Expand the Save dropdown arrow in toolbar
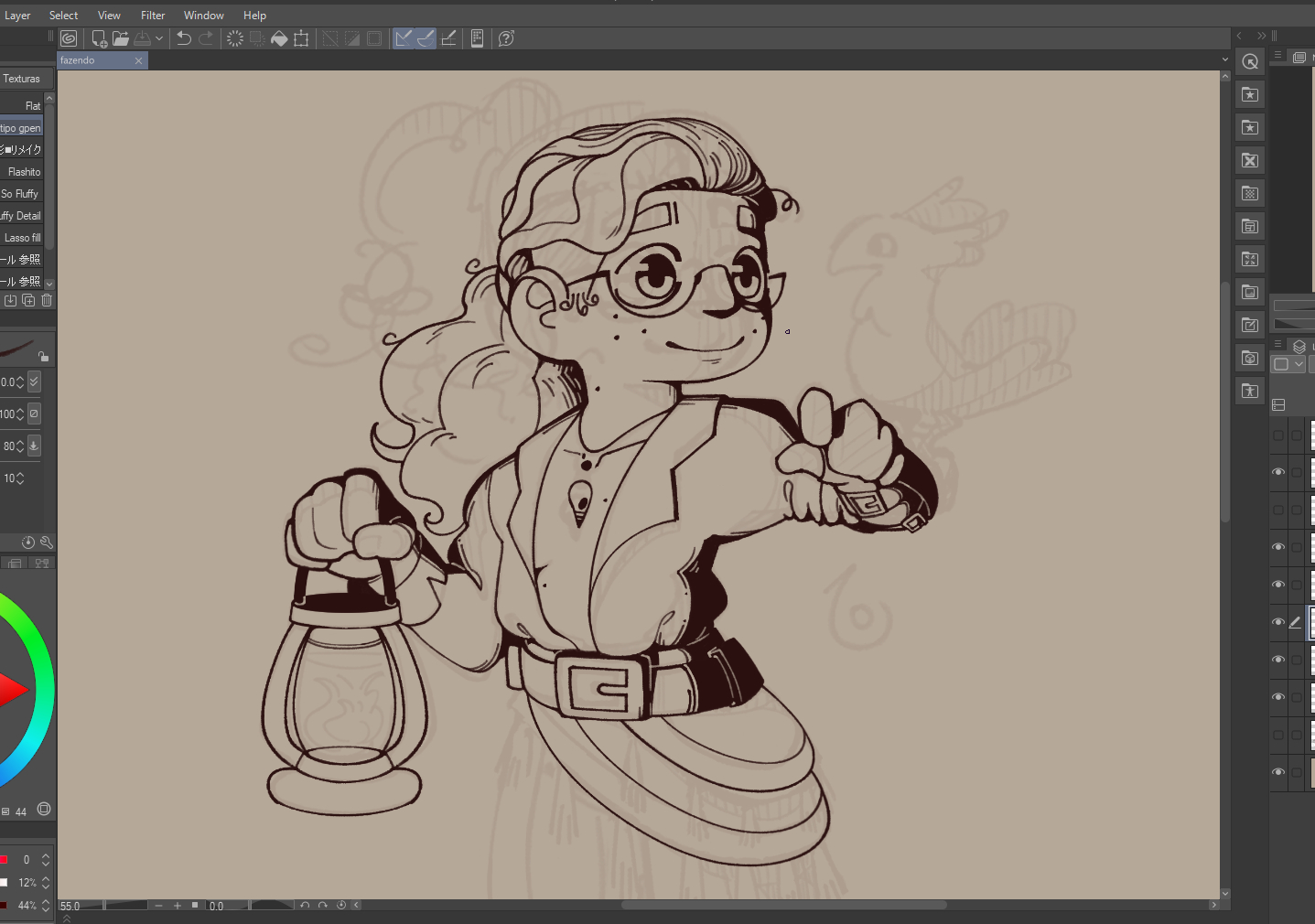Screen dimensions: 1315x924 pyautogui.click(x=159, y=38)
